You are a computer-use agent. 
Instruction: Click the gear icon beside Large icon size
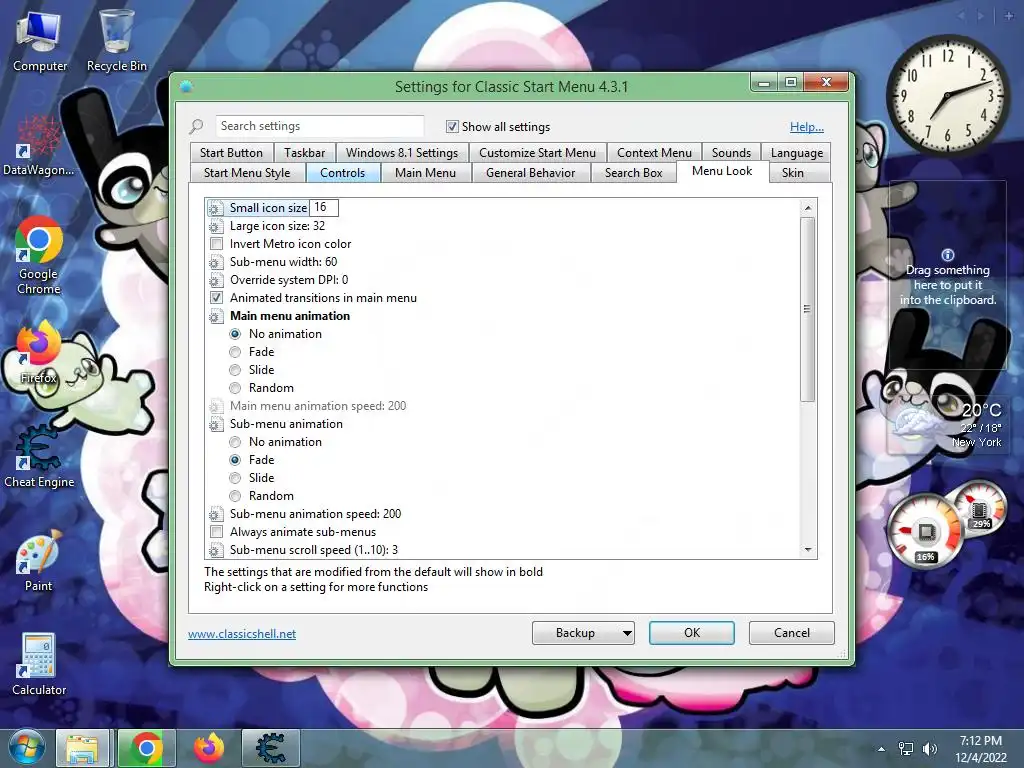[215, 226]
